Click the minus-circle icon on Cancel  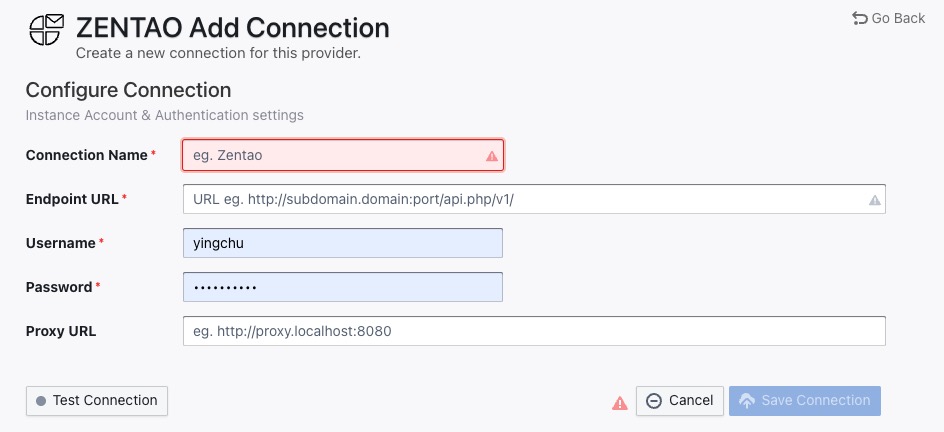click(654, 401)
